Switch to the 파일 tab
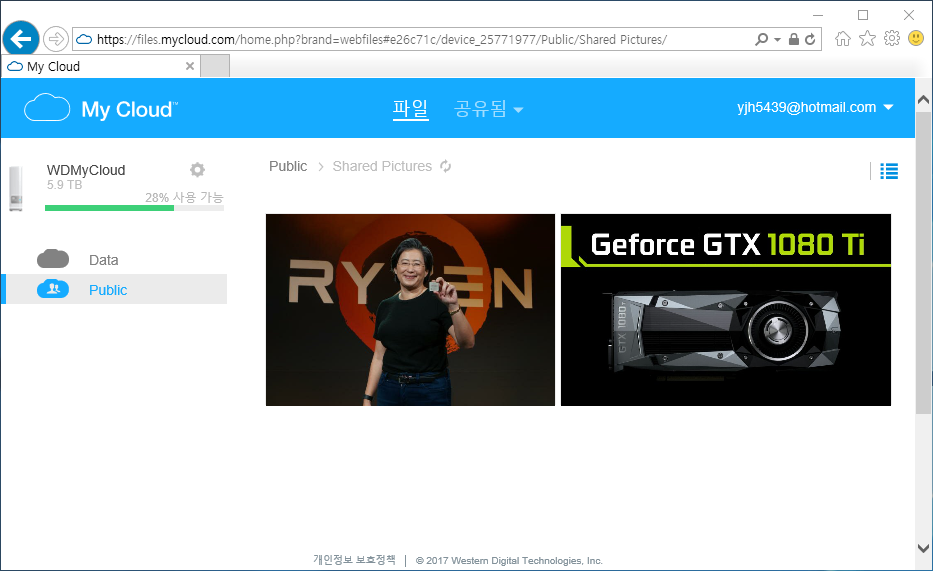This screenshot has height=571, width=933. [410, 109]
